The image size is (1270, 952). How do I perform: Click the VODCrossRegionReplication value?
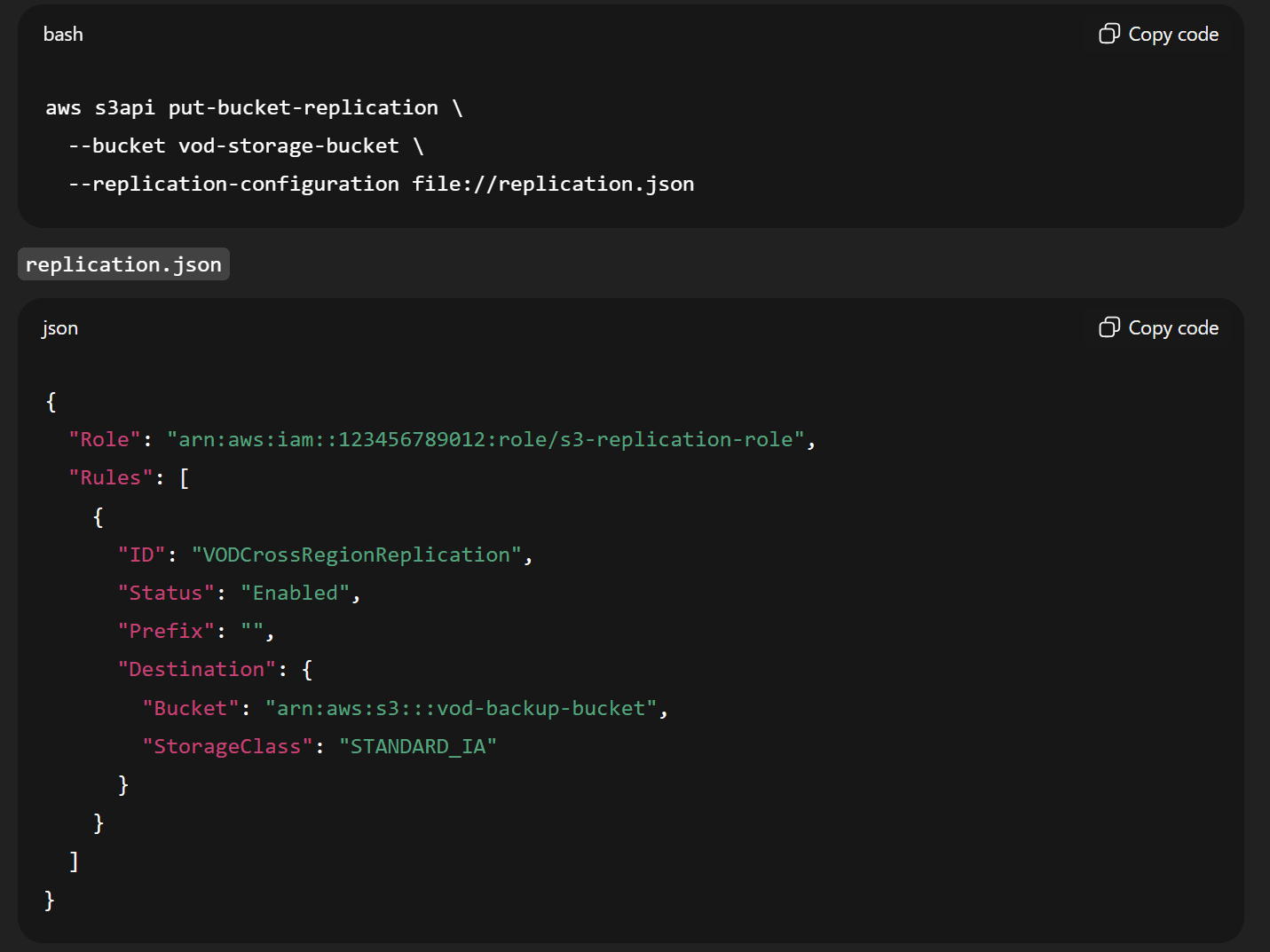[x=356, y=555]
